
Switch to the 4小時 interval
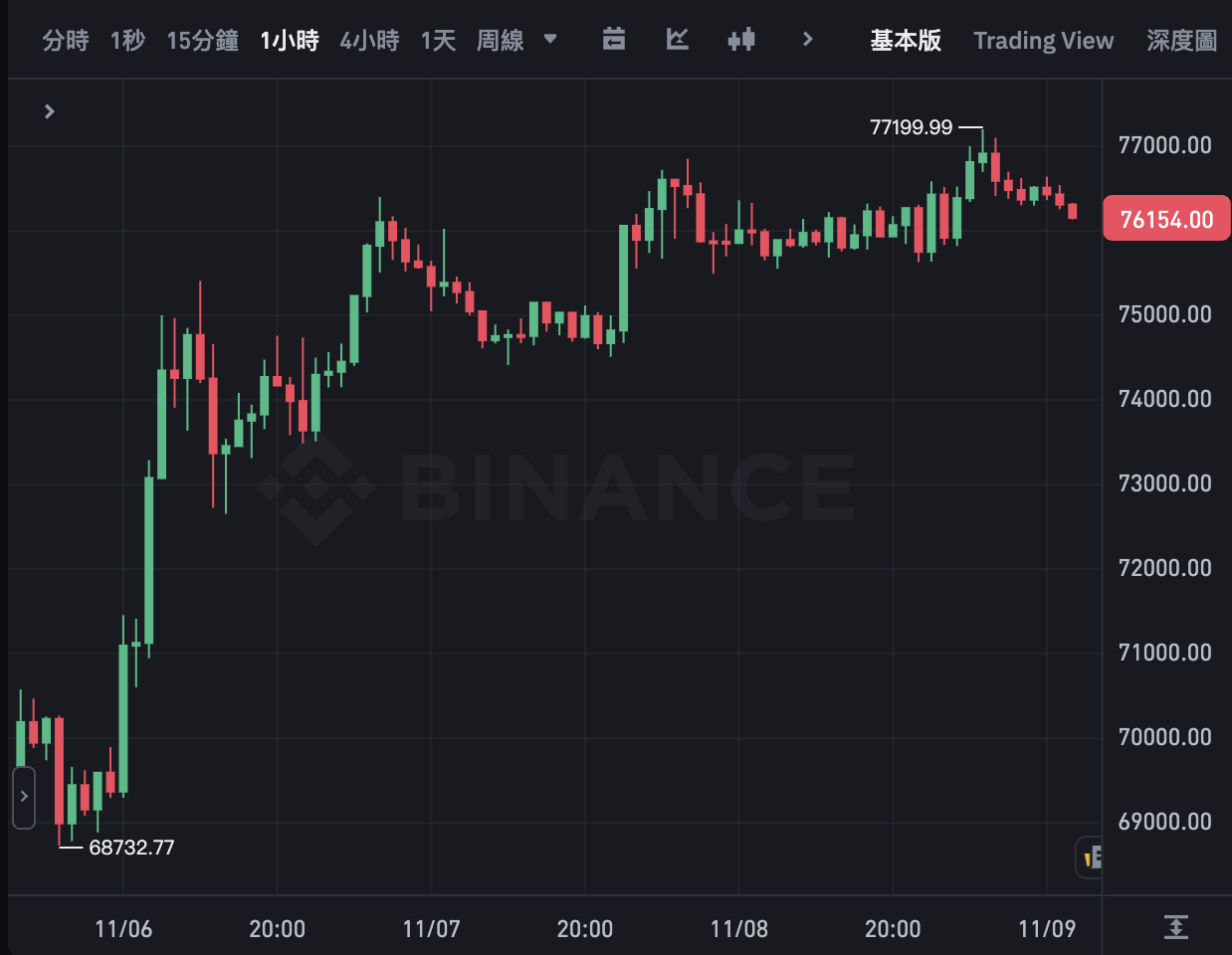point(369,41)
